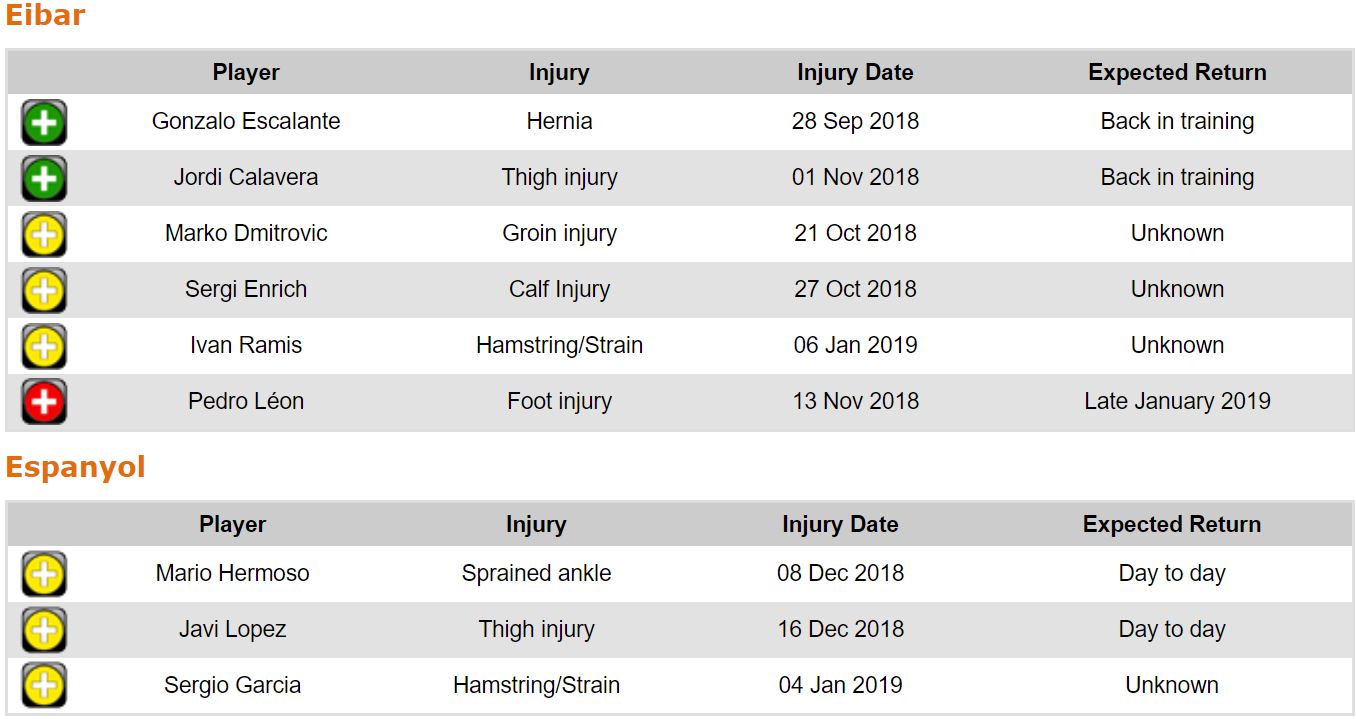Select player name Pedro Léon

tap(246, 402)
